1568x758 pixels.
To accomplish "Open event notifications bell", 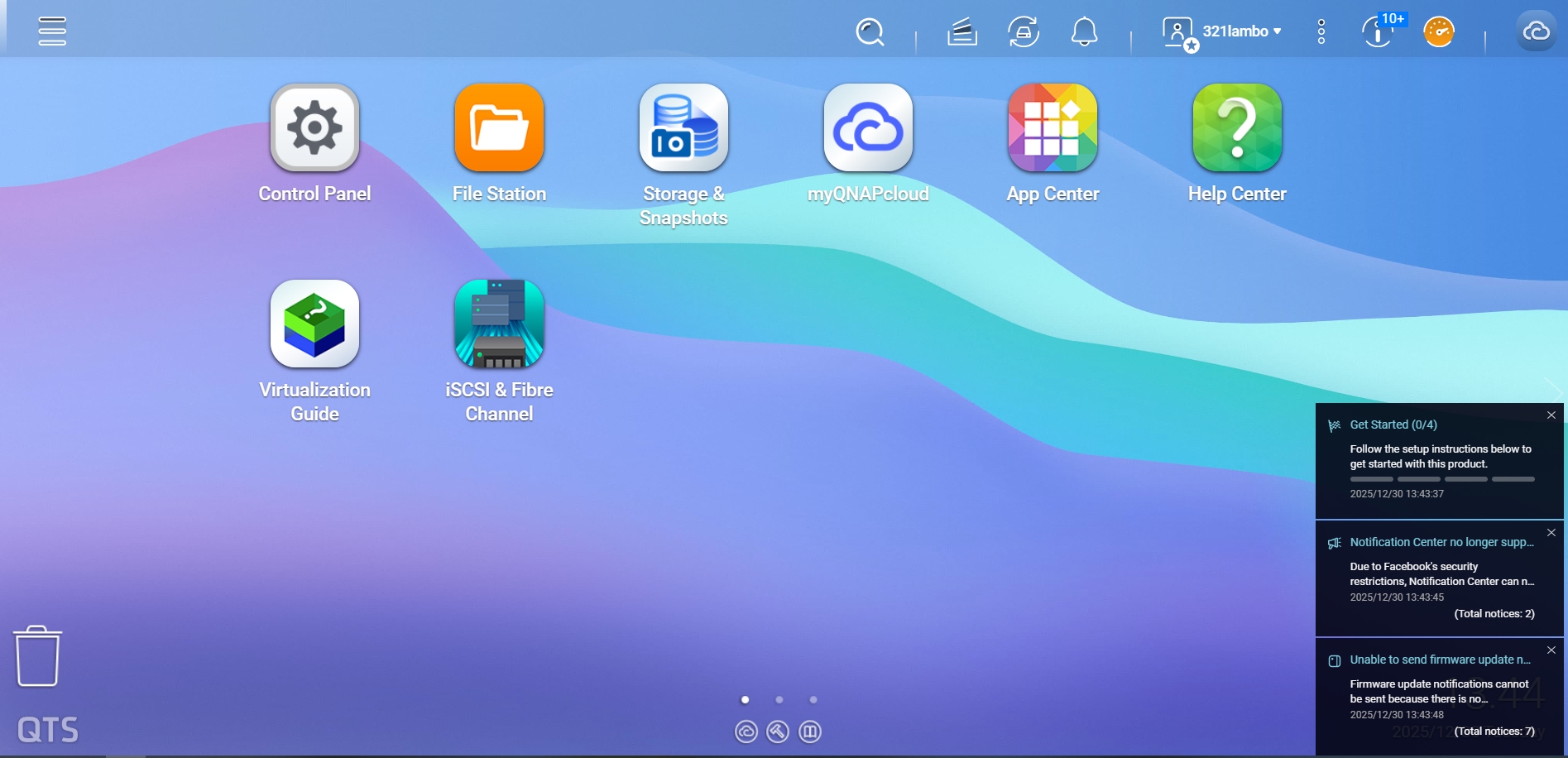I will click(1084, 32).
